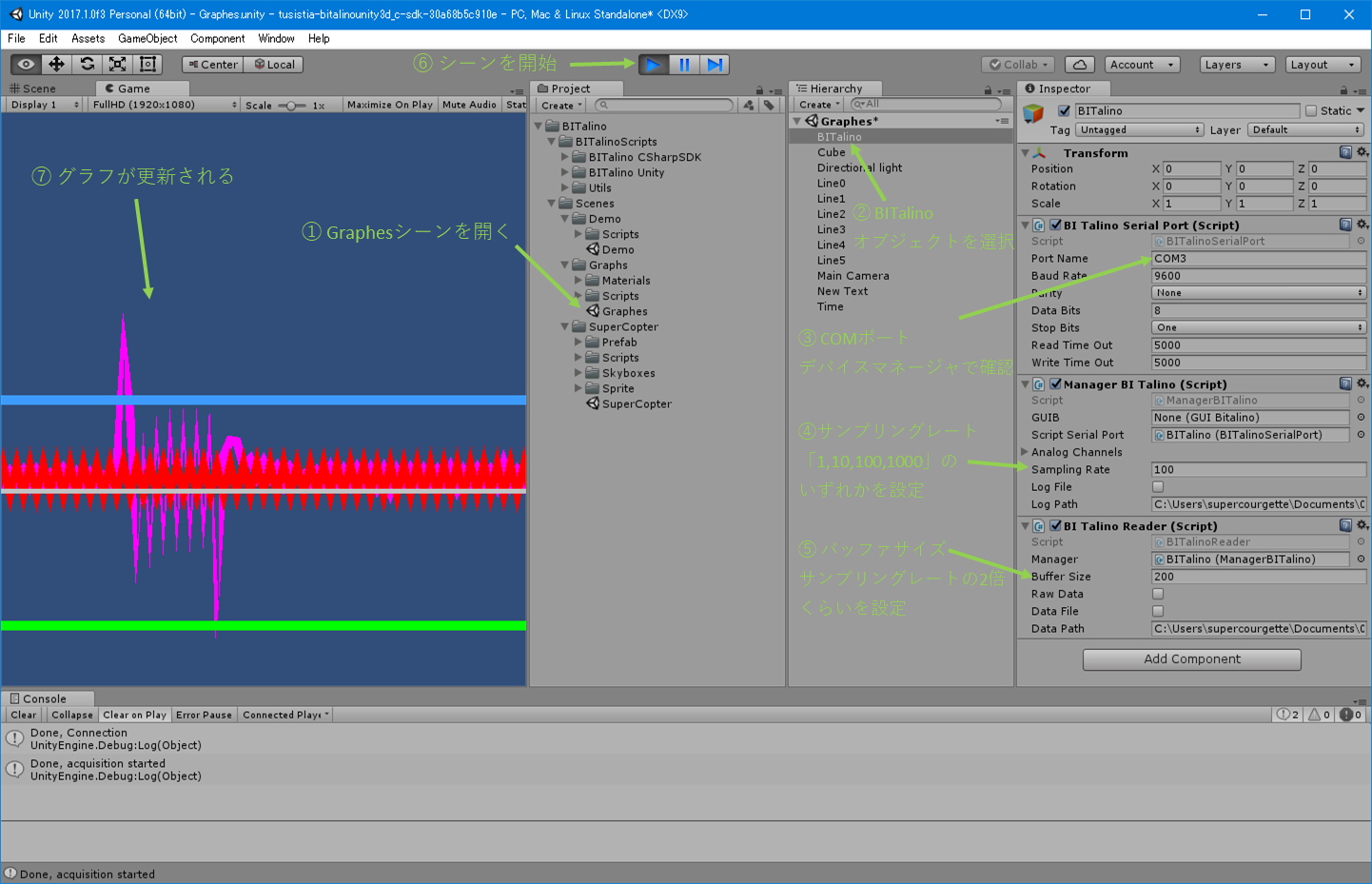Screen dimensions: 1372x884
Task: Switch to the Scene tab
Action: [33, 88]
